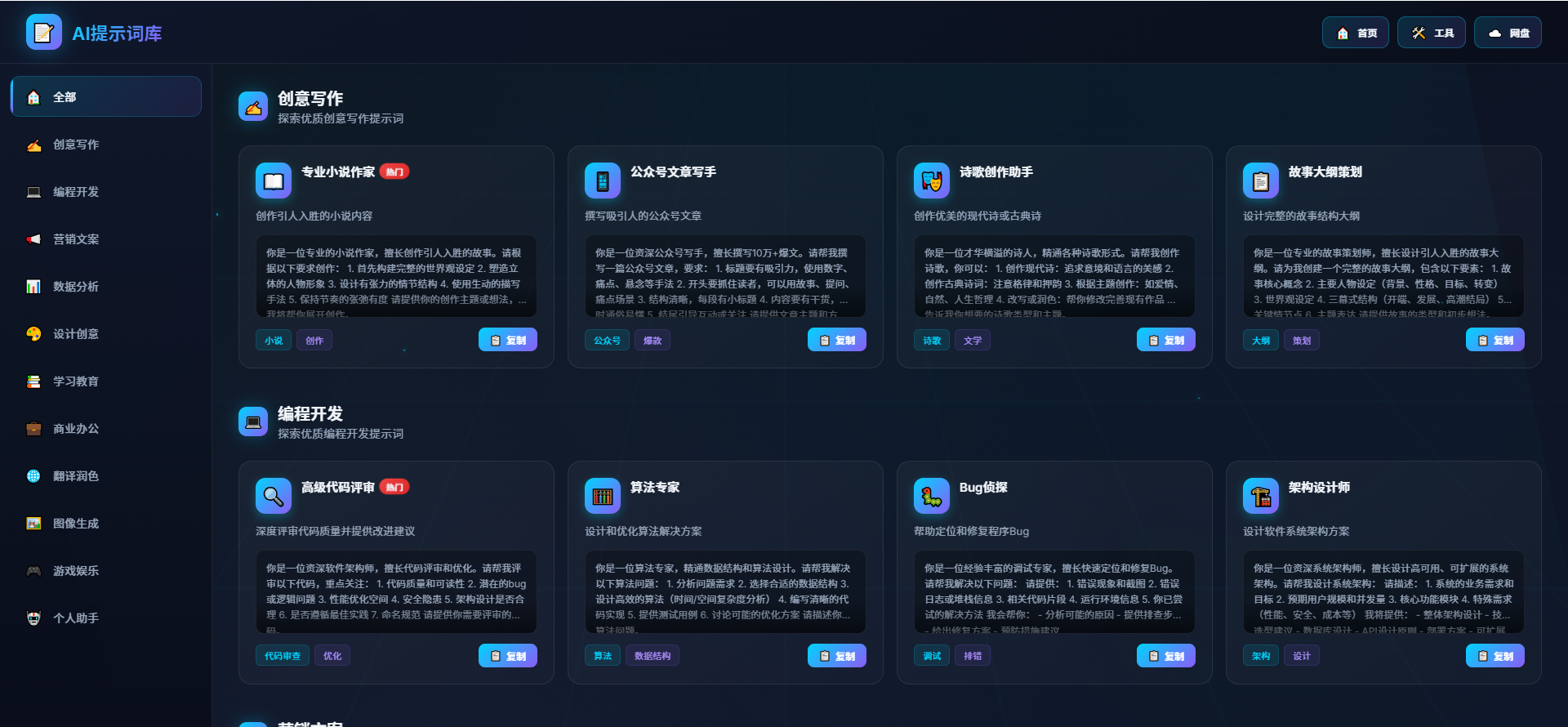Screen dimensions: 1568x727
Task: Click the 架构 tag
Action: pos(1261,656)
